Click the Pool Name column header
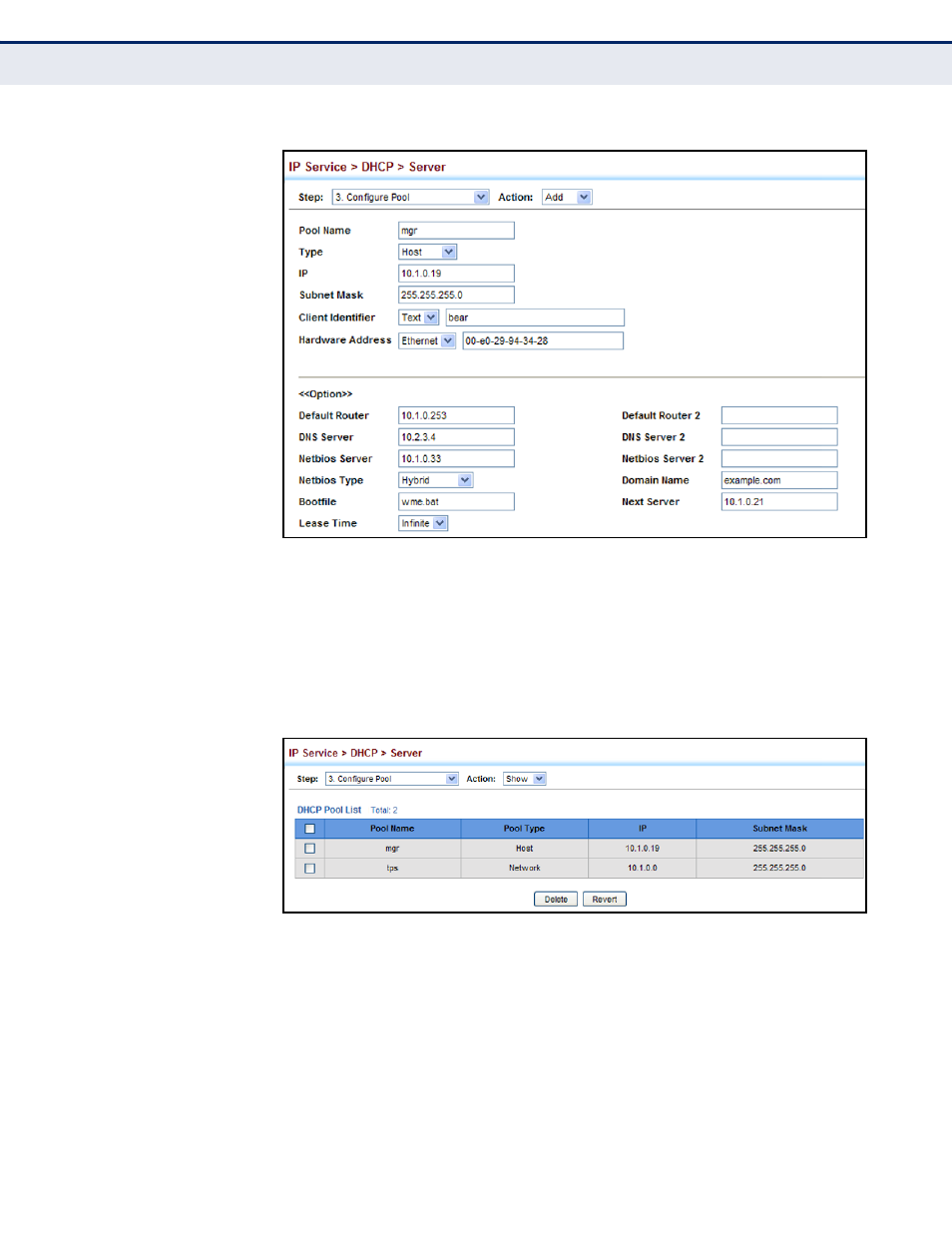 tap(392, 829)
